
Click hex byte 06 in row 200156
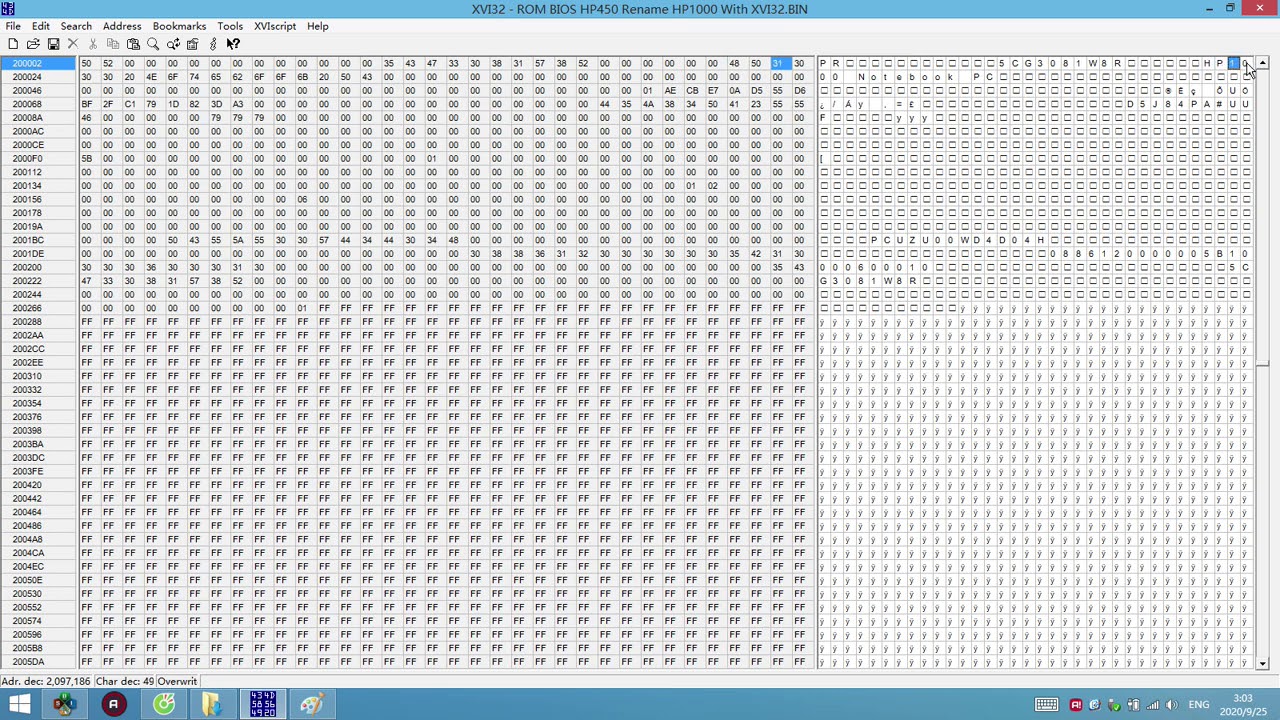pyautogui.click(x=302, y=199)
